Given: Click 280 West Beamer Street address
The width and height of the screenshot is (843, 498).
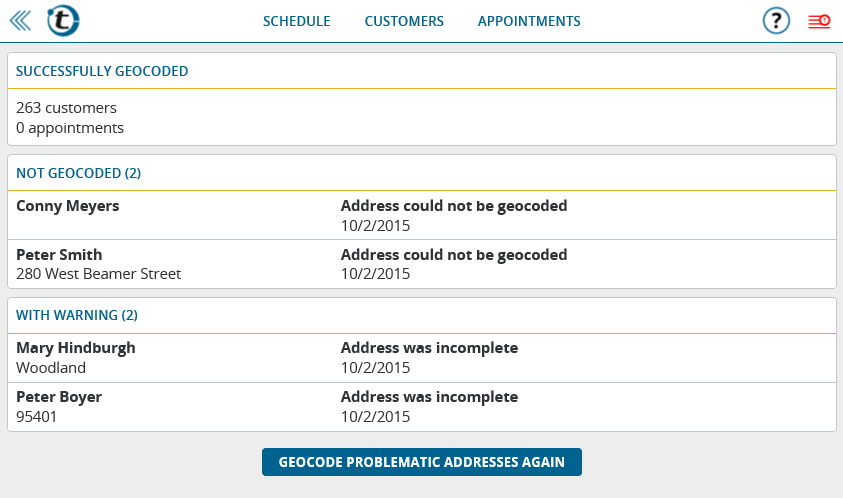Looking at the screenshot, I should 99,274.
